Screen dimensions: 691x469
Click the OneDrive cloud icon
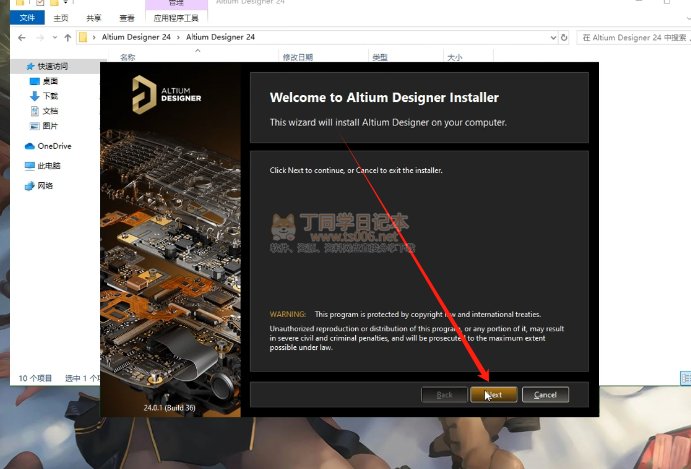(x=30, y=146)
